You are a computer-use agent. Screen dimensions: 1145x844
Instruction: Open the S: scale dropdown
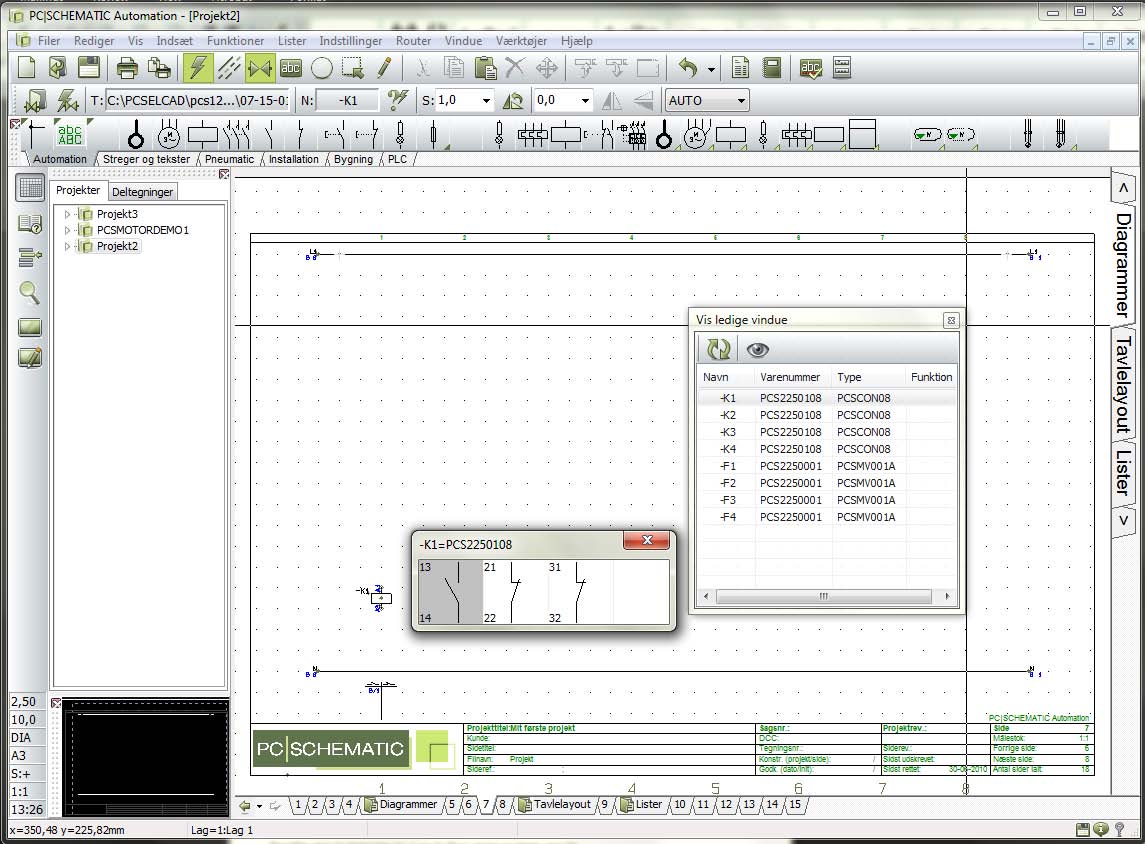coord(486,101)
